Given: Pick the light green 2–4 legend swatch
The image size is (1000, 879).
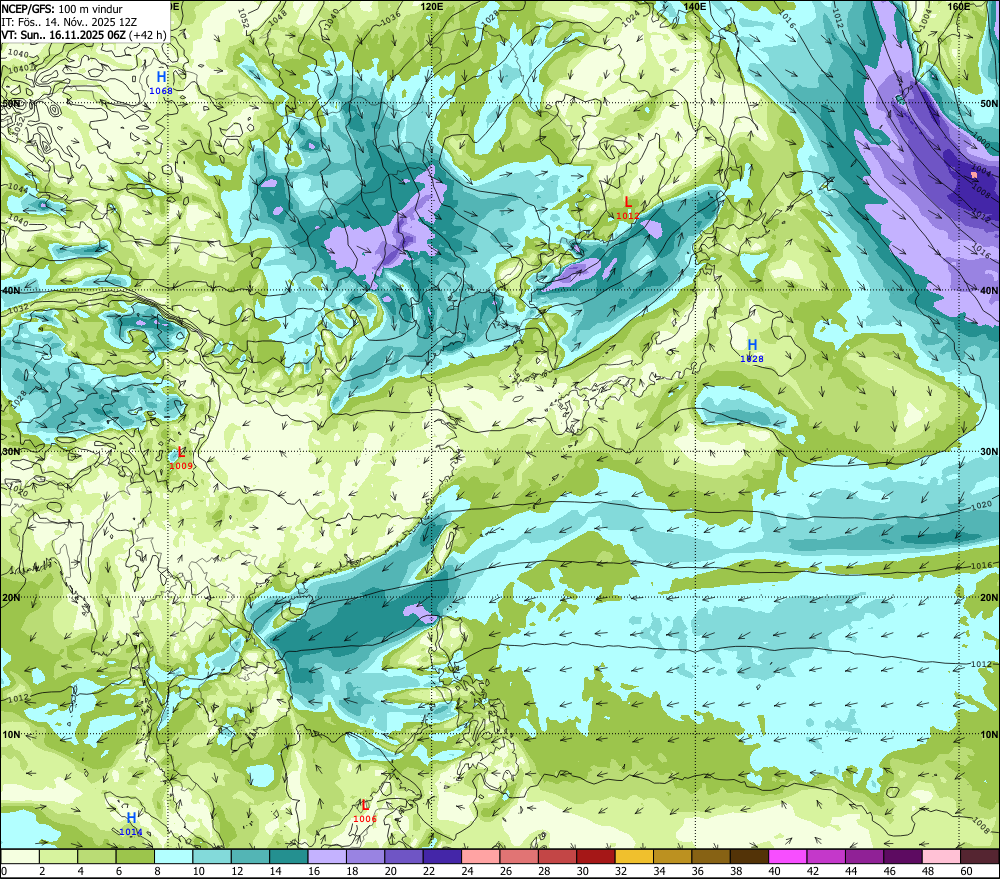Looking at the screenshot, I should 59,856.
